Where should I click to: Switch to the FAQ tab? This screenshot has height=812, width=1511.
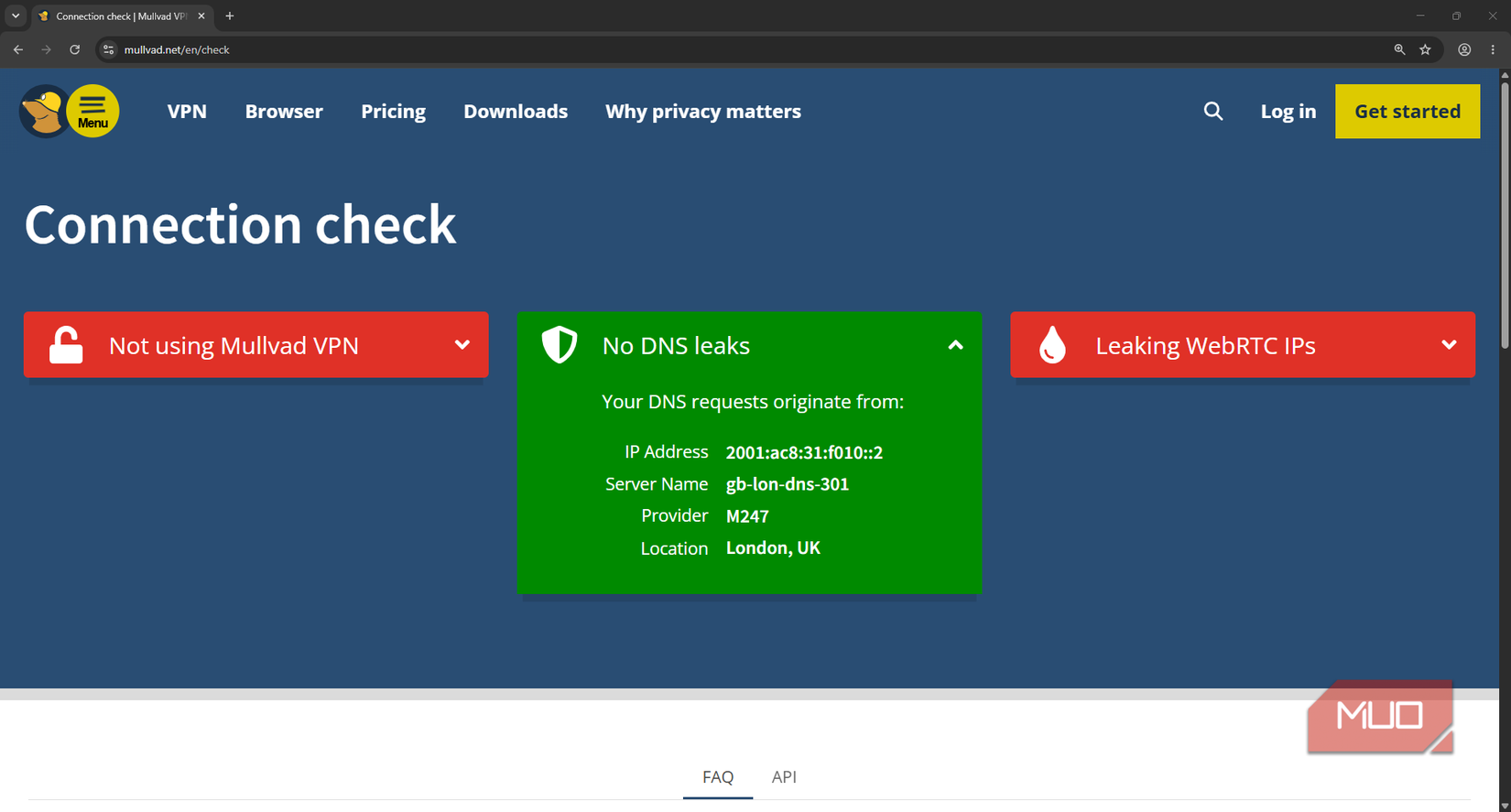[718, 777]
